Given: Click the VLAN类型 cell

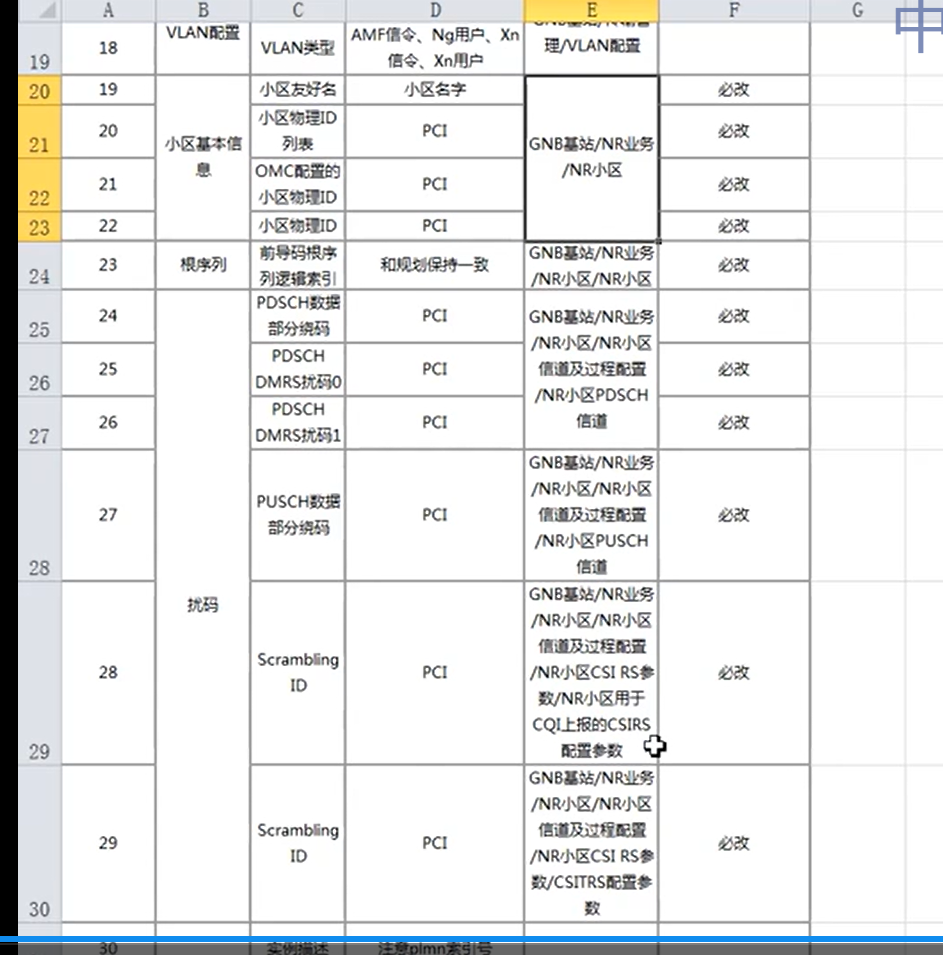Looking at the screenshot, I should pos(298,48).
